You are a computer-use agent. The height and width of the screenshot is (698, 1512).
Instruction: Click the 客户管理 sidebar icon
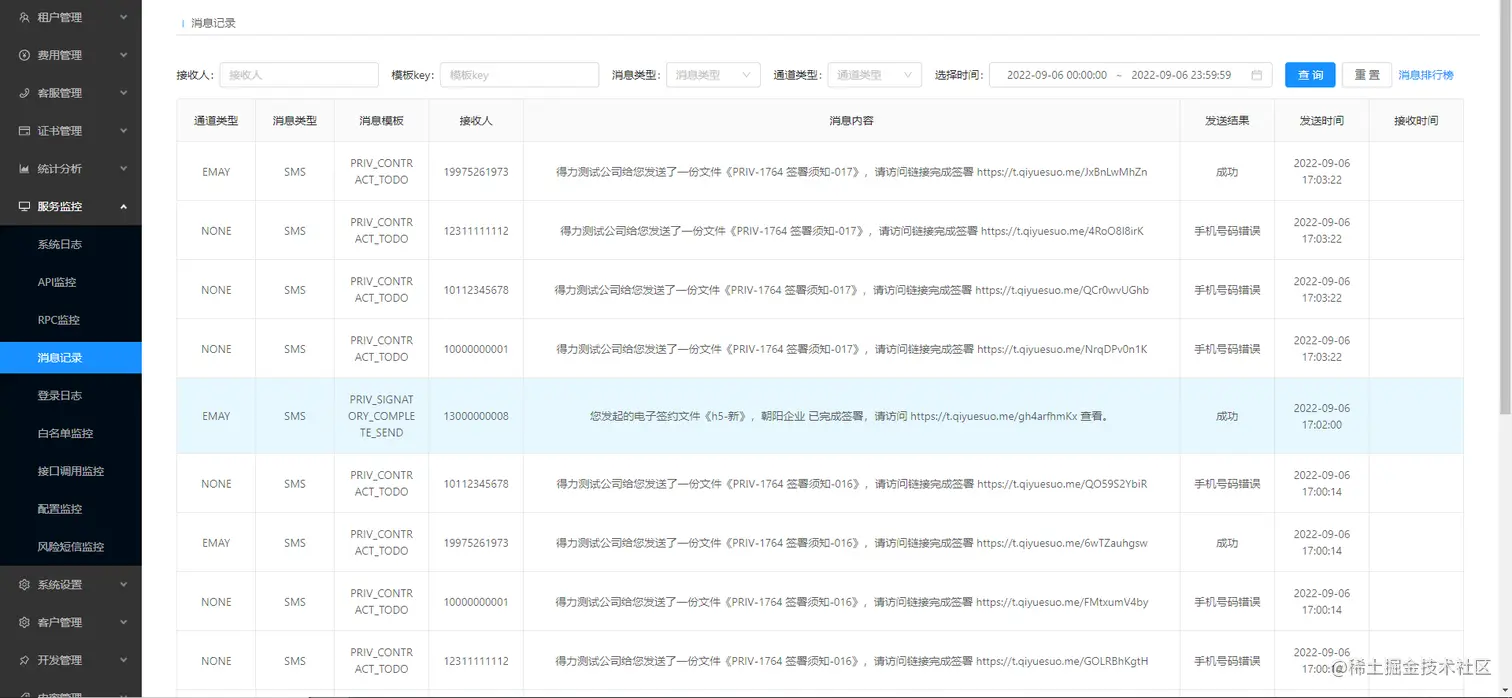coord(24,623)
